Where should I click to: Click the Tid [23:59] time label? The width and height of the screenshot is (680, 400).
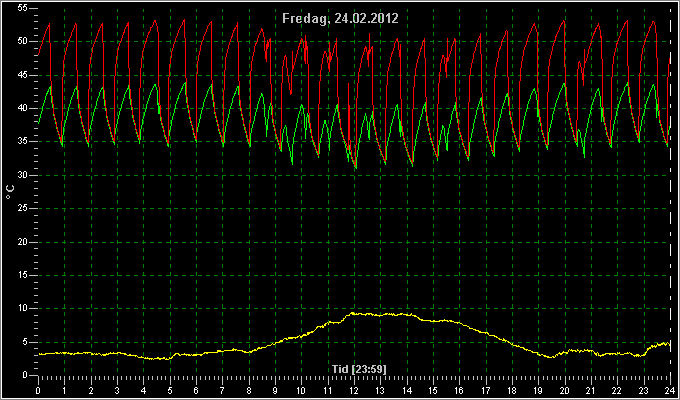point(359,369)
